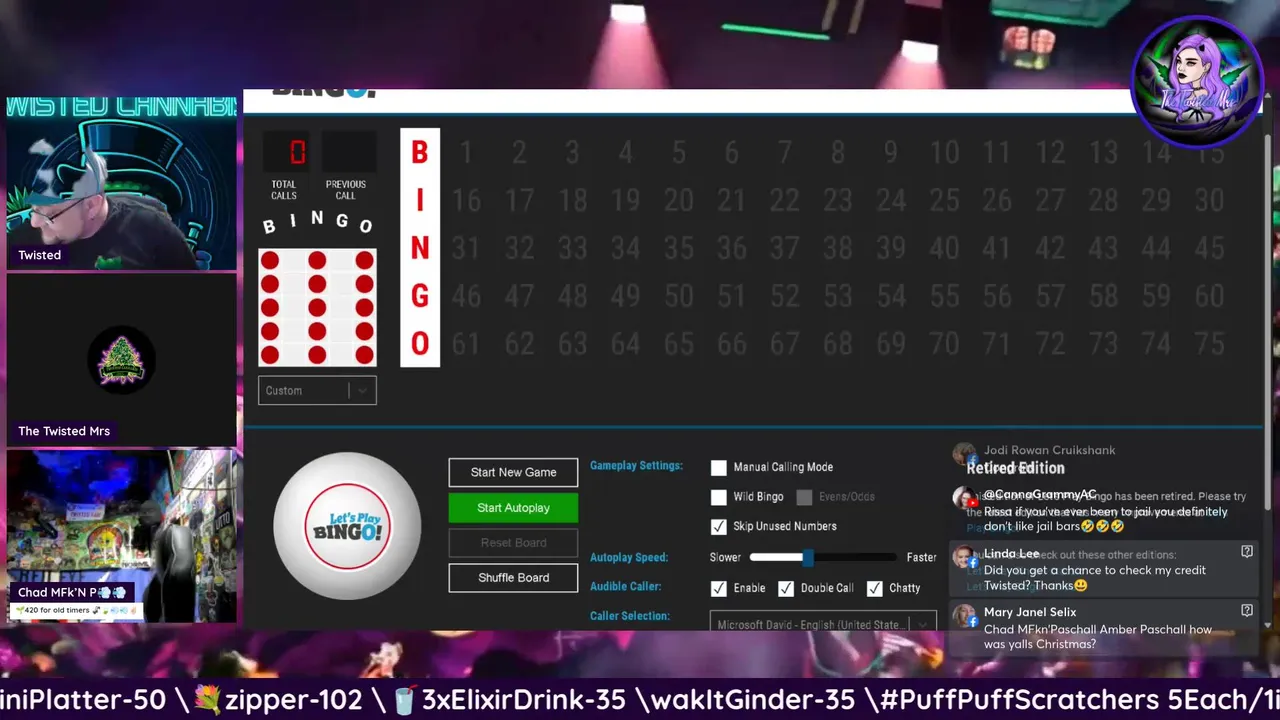Click the question icon on Mary Janel Selix's message
This screenshot has width=1280, height=720.
1247,610
